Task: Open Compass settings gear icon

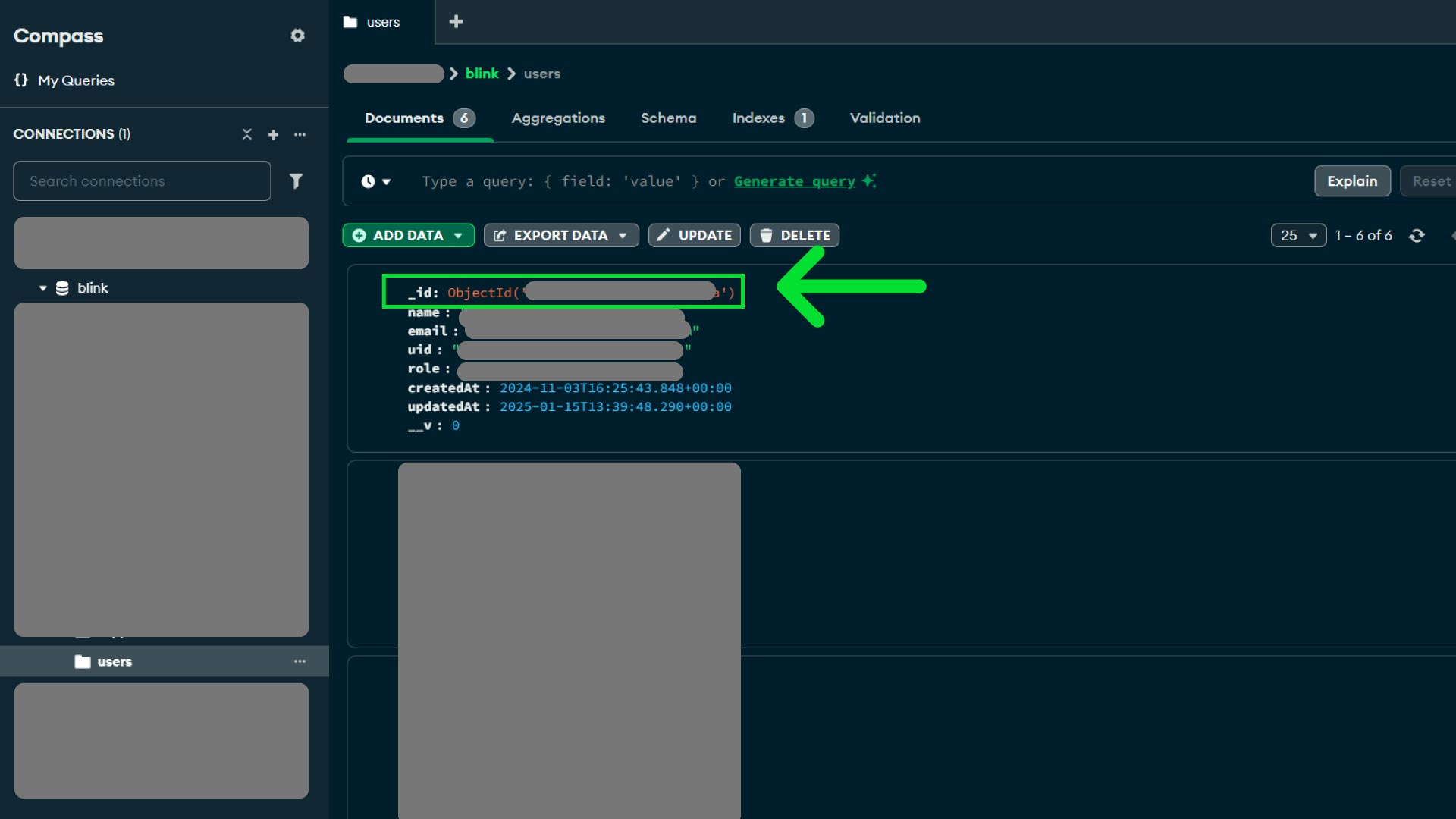Action: pyautogui.click(x=297, y=36)
